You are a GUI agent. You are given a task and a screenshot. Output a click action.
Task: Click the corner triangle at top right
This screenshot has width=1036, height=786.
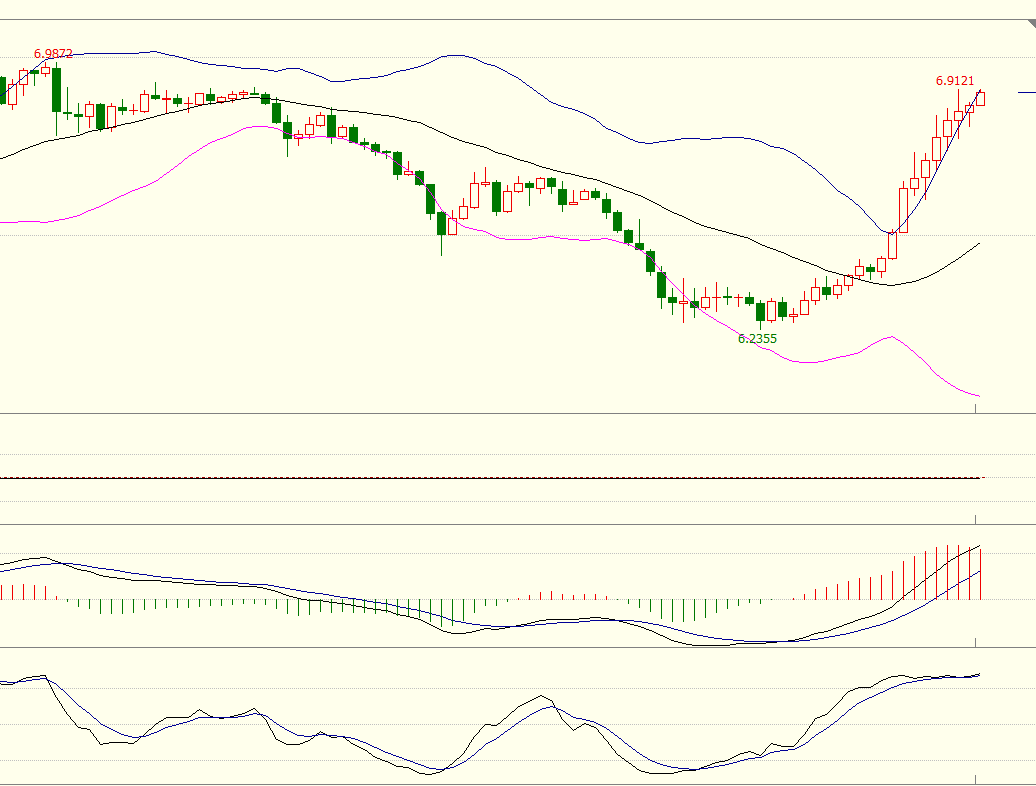pyautogui.click(x=1031, y=24)
